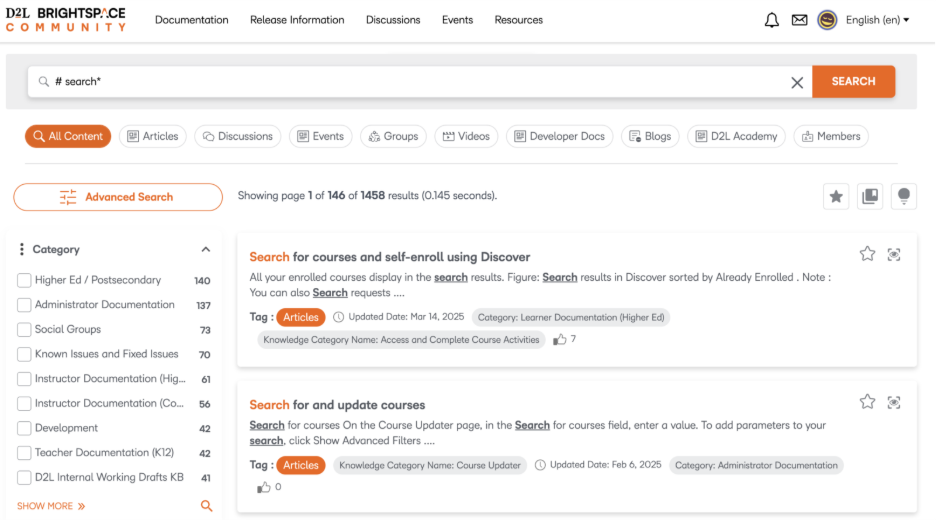Open the user profile avatar

827,20
